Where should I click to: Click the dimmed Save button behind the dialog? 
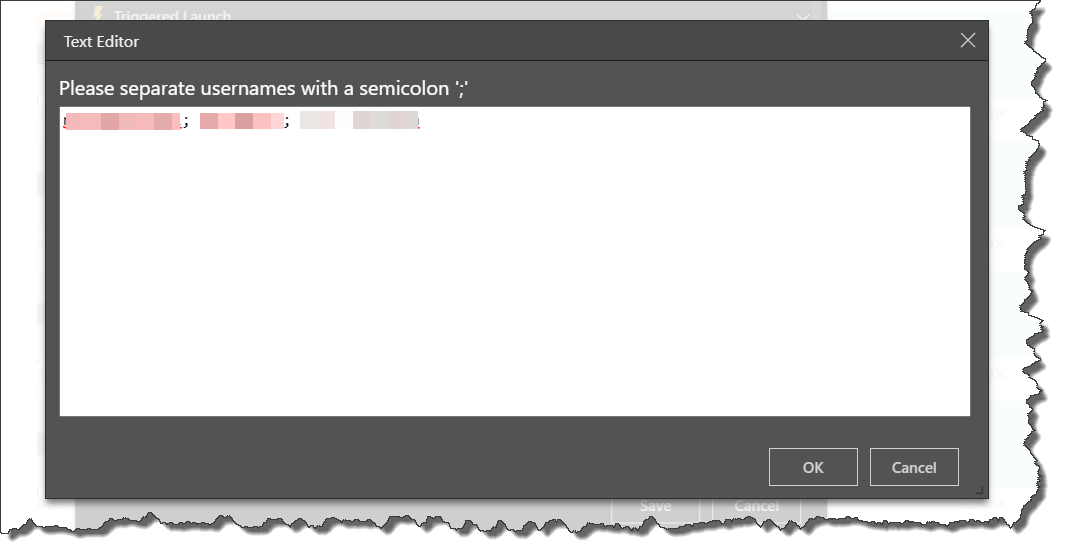pos(655,506)
